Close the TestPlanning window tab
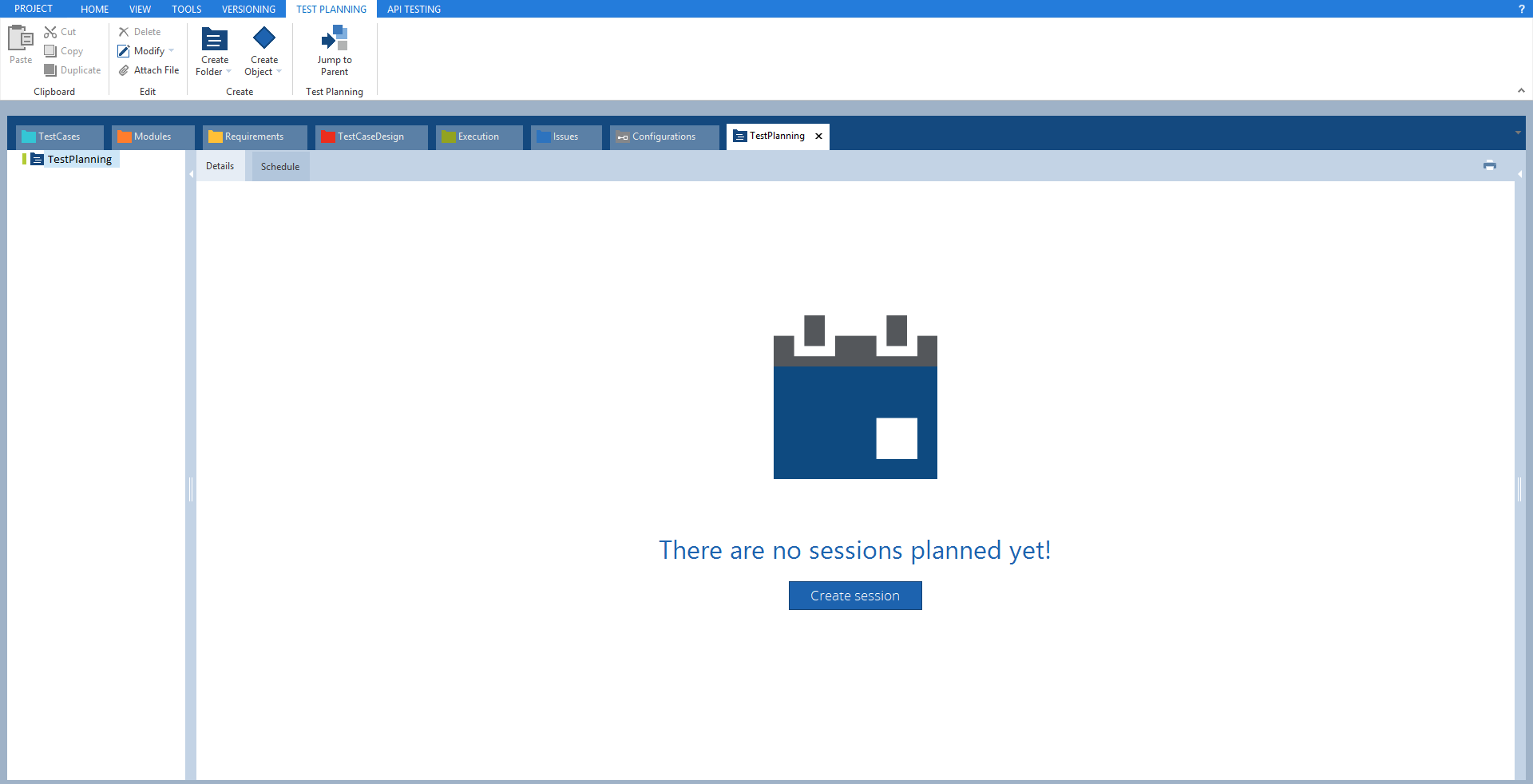 (x=818, y=137)
